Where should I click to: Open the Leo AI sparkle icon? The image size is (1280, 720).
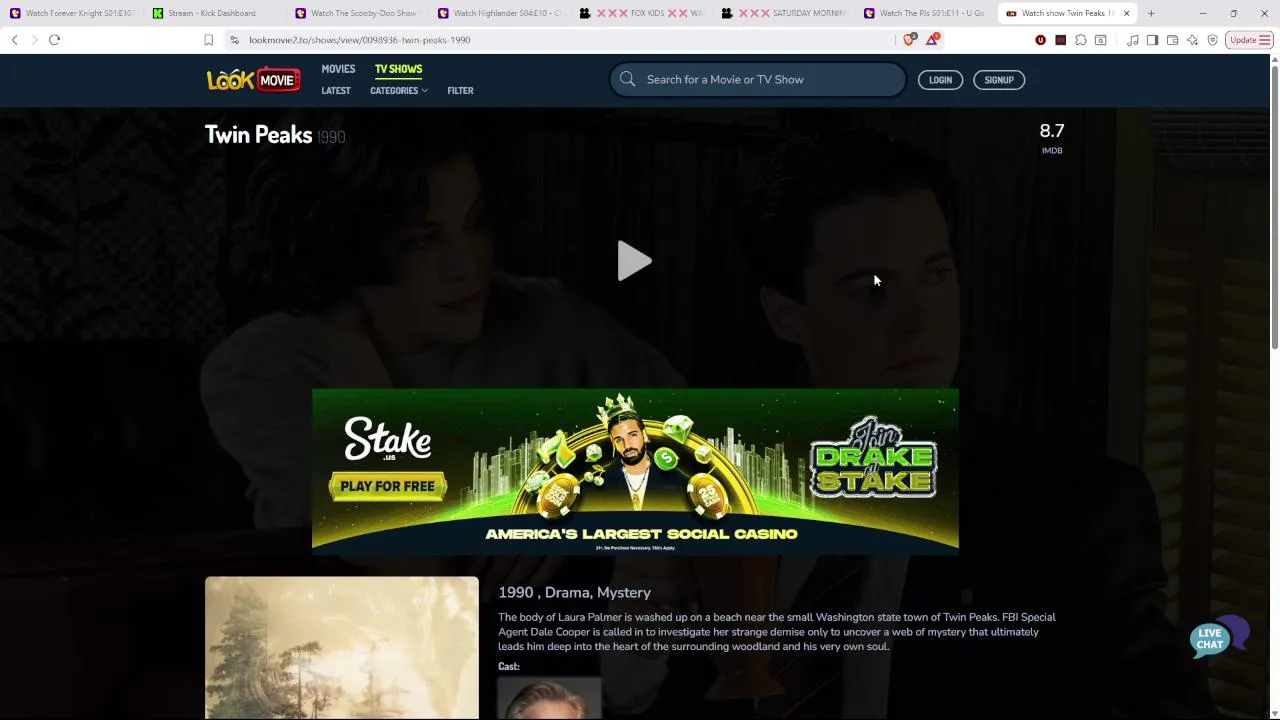click(1192, 40)
